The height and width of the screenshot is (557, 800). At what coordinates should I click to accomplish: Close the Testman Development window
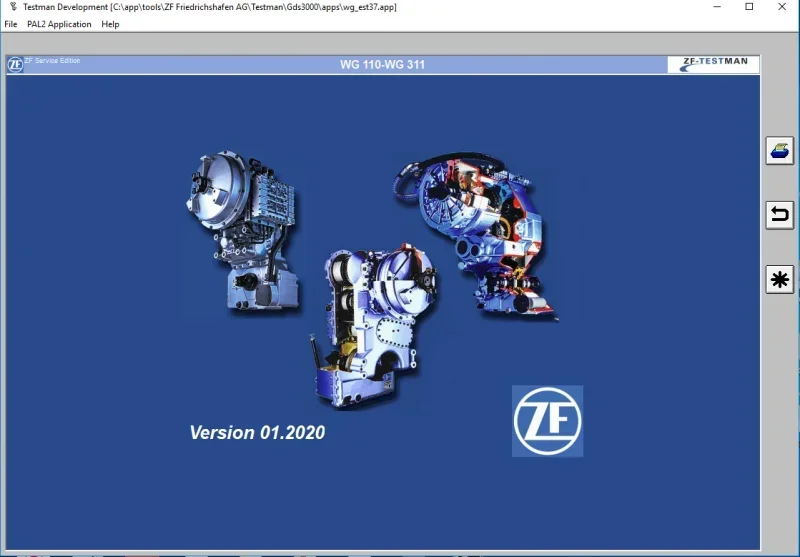coord(782,7)
